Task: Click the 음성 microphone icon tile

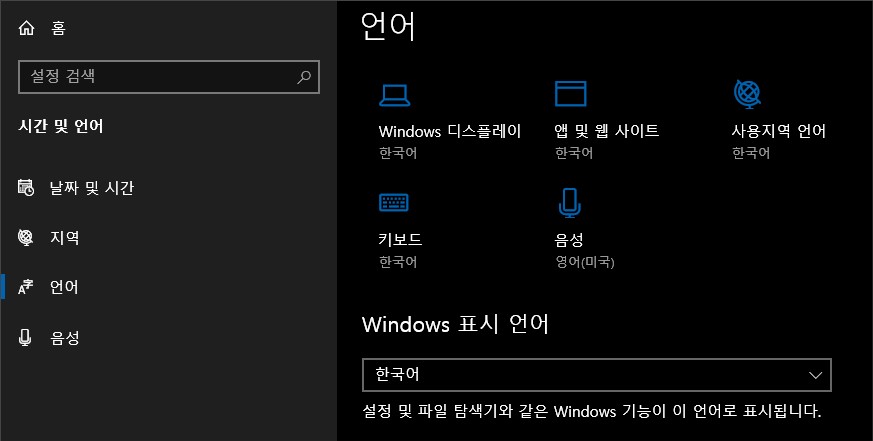Action: pos(569,203)
